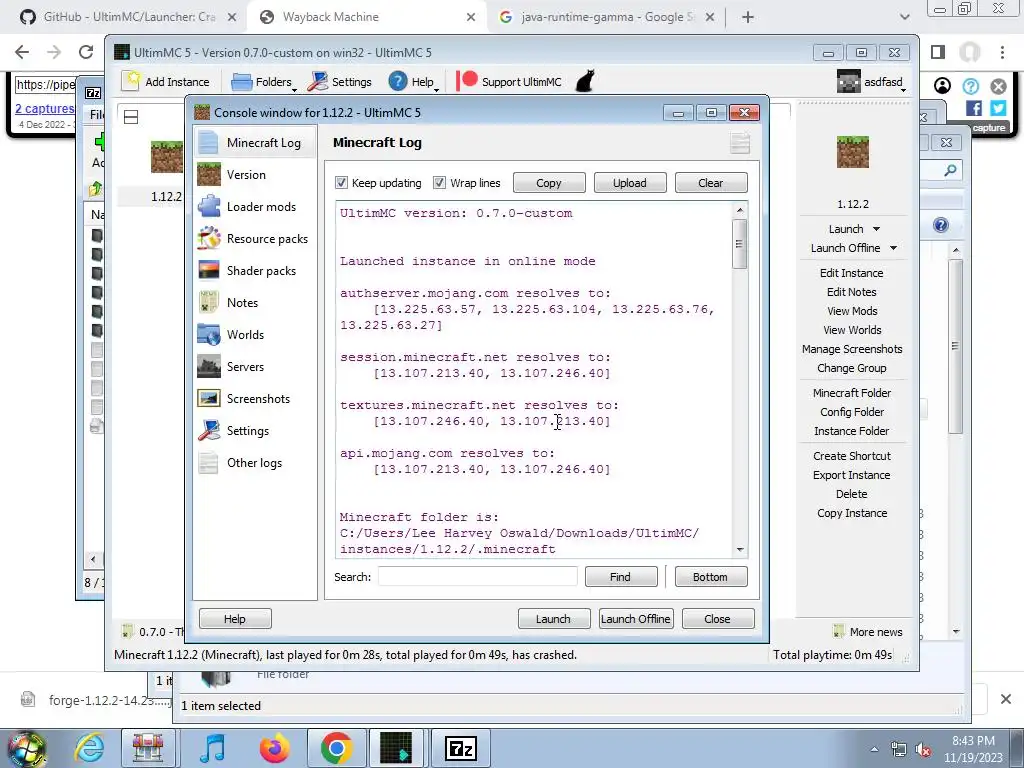Toggle the Keep updating checkbox

point(341,183)
